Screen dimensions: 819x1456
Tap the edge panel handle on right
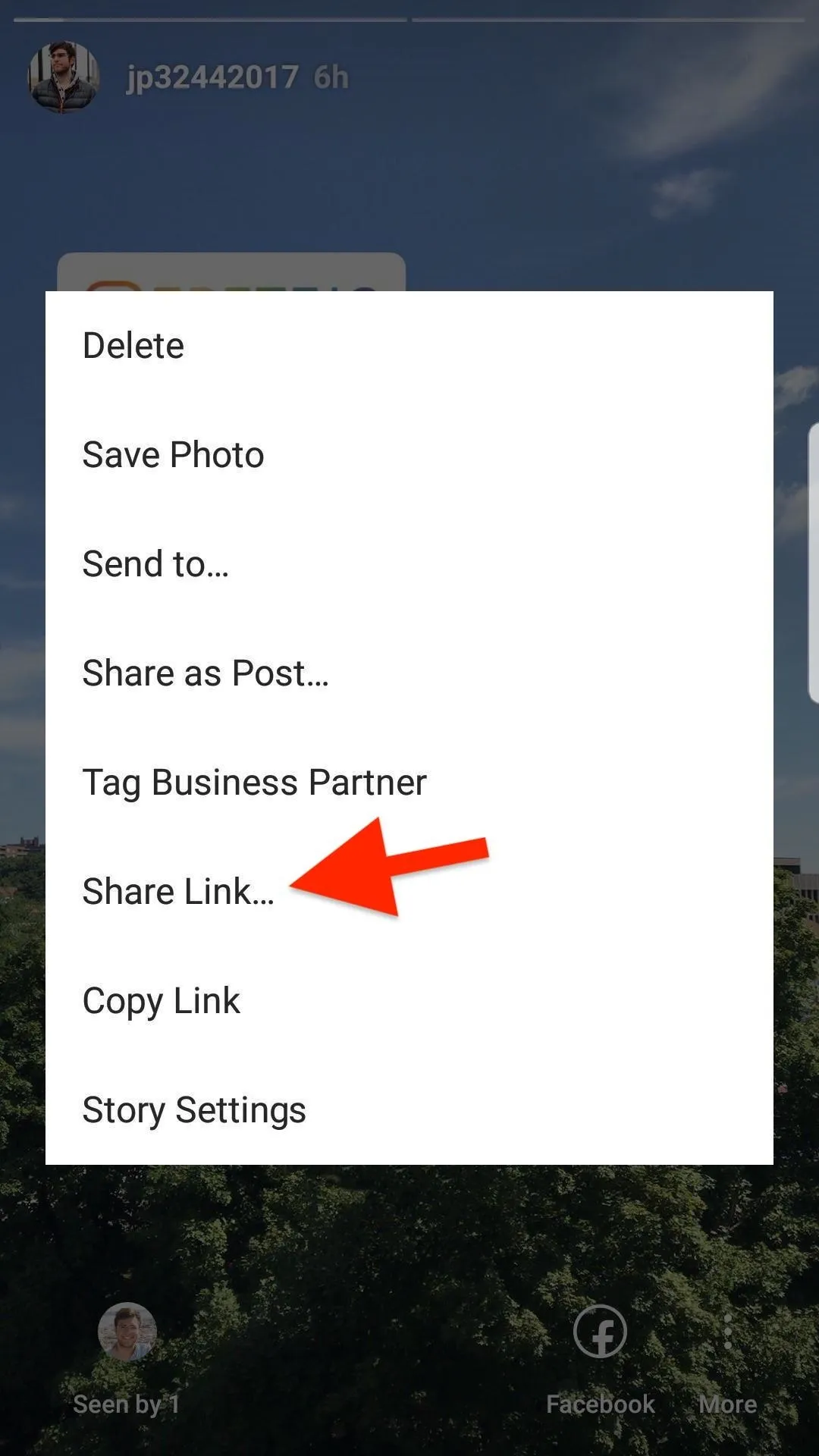(x=813, y=563)
